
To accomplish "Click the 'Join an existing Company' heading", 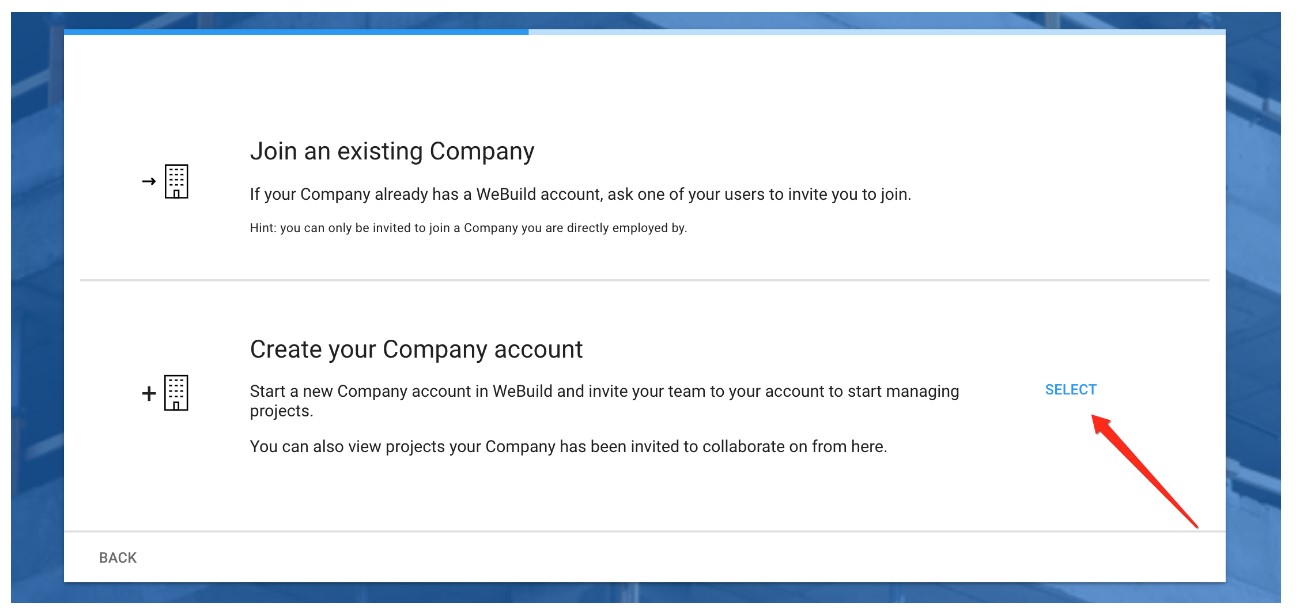I will (392, 152).
